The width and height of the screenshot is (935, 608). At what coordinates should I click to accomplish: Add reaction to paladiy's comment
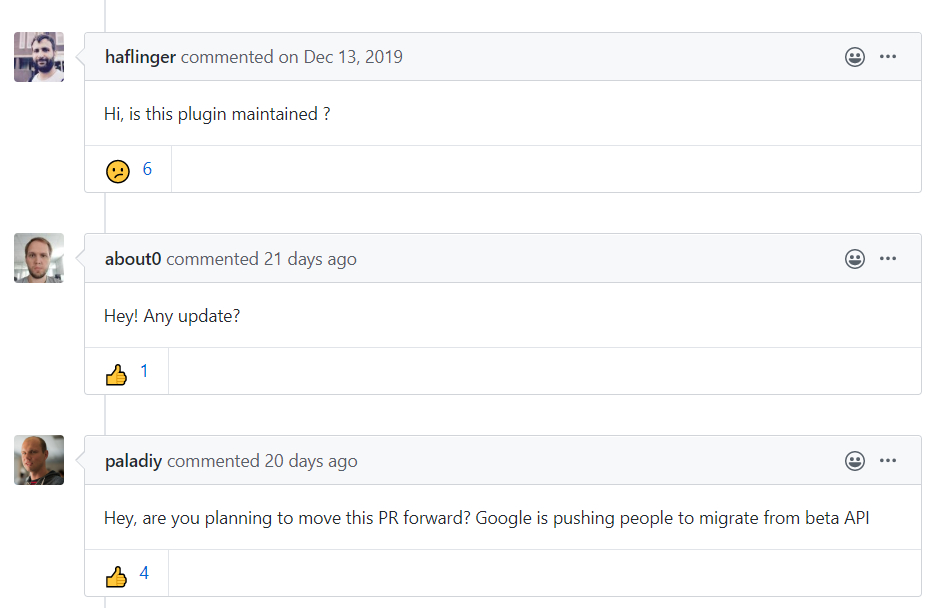[x=855, y=461]
